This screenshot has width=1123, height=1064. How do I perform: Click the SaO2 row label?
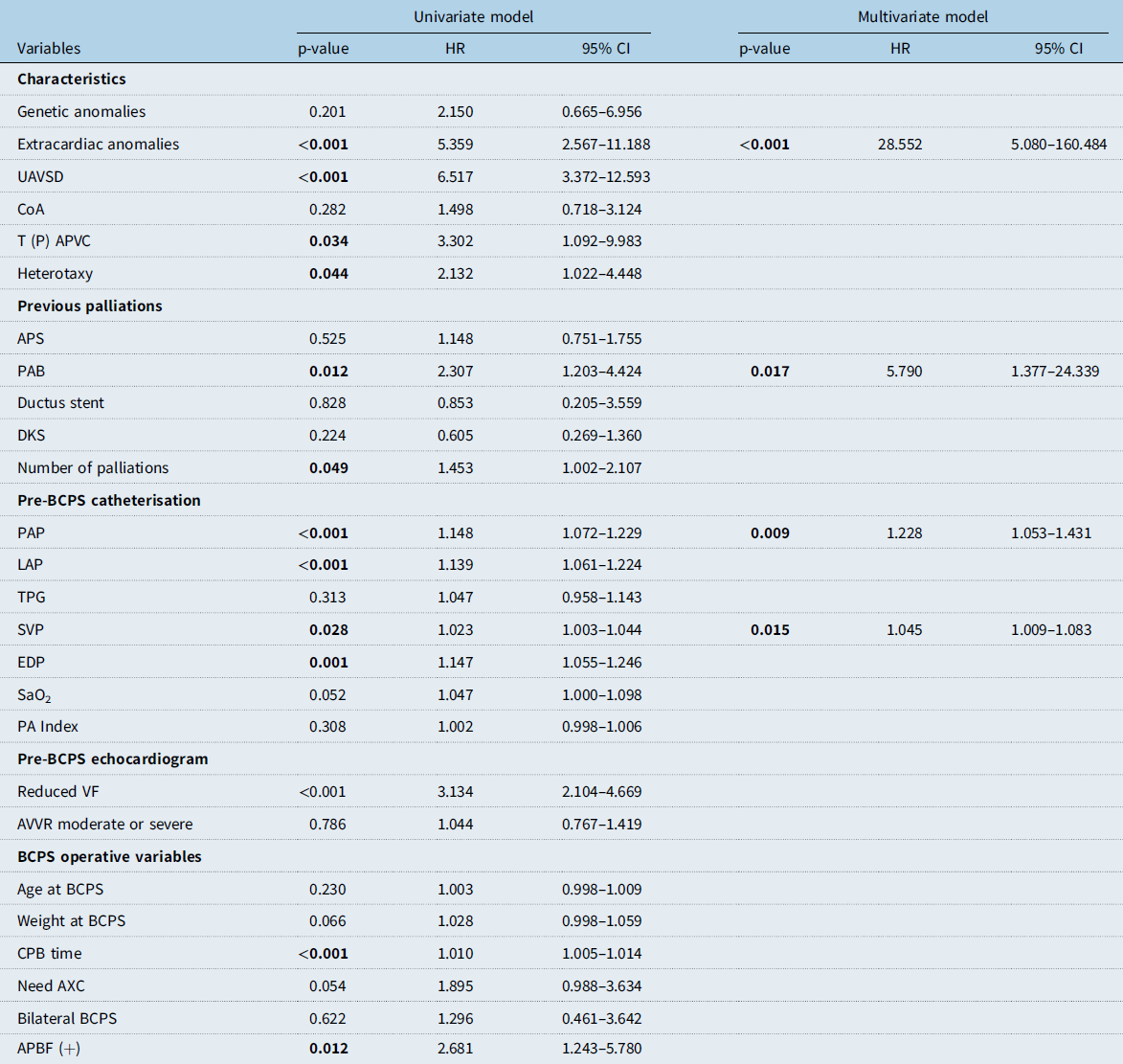[34, 694]
